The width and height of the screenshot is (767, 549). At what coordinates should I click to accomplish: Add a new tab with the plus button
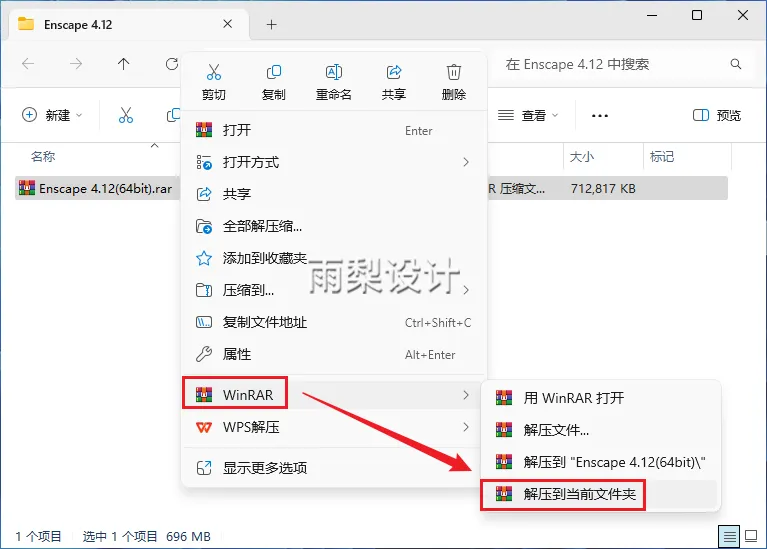(x=271, y=24)
